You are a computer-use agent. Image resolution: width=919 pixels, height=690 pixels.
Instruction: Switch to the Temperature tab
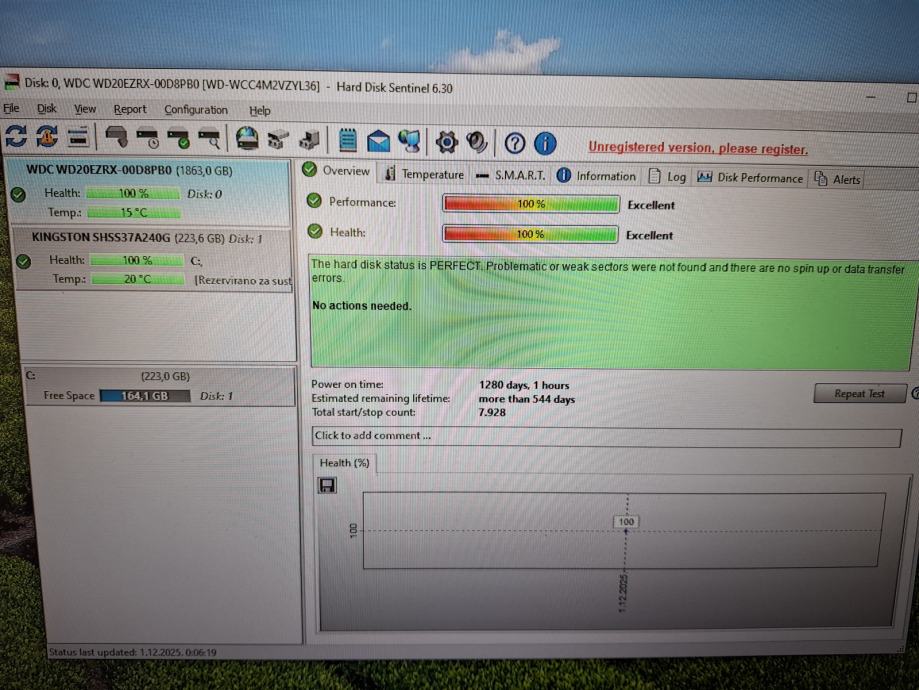click(x=424, y=174)
